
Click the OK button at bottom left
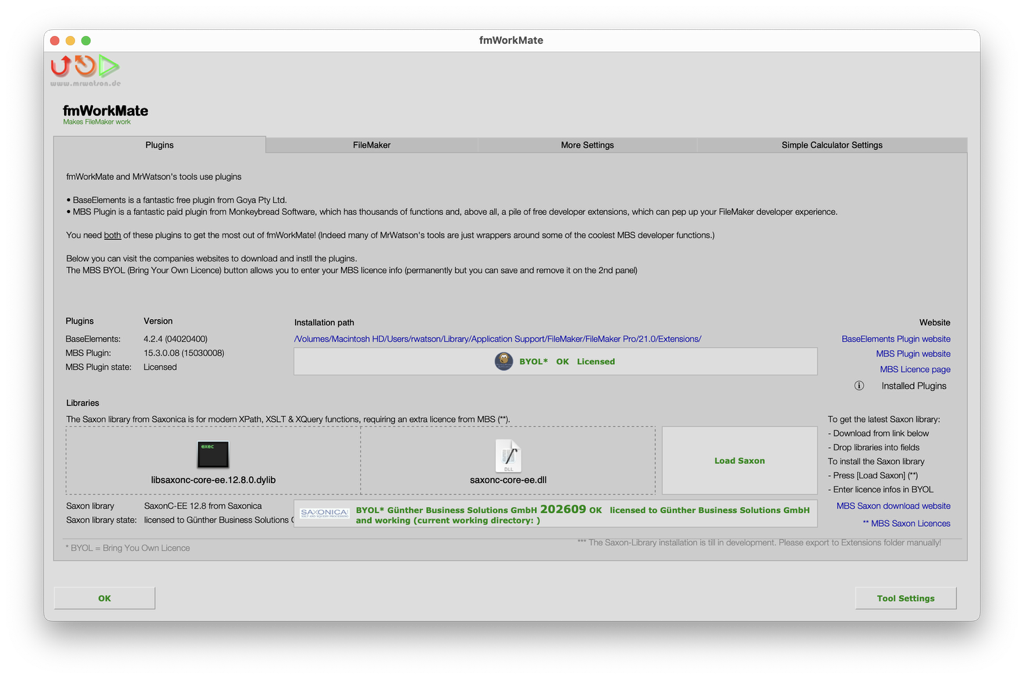click(x=104, y=598)
